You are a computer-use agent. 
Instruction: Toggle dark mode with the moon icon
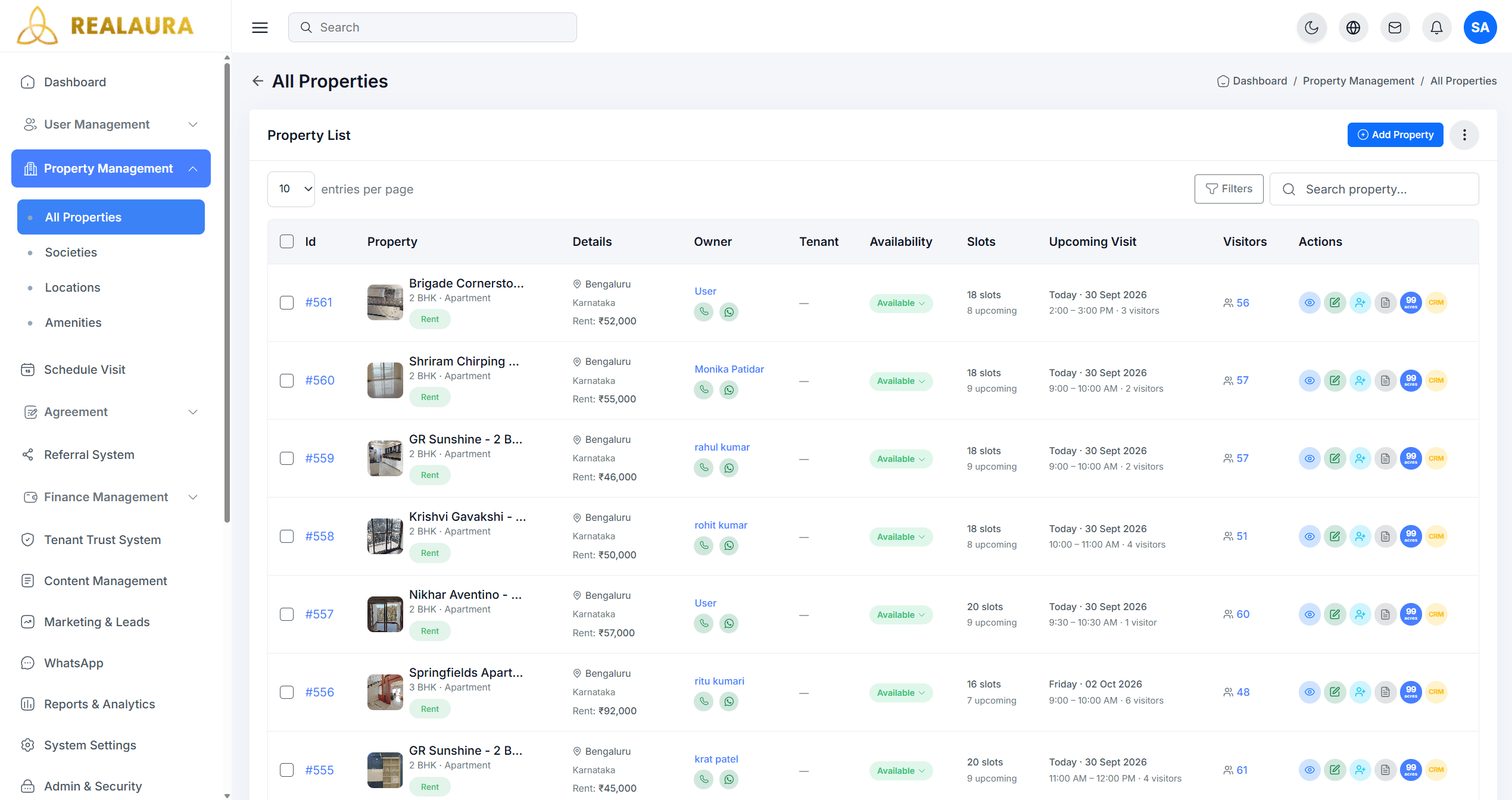1311,27
